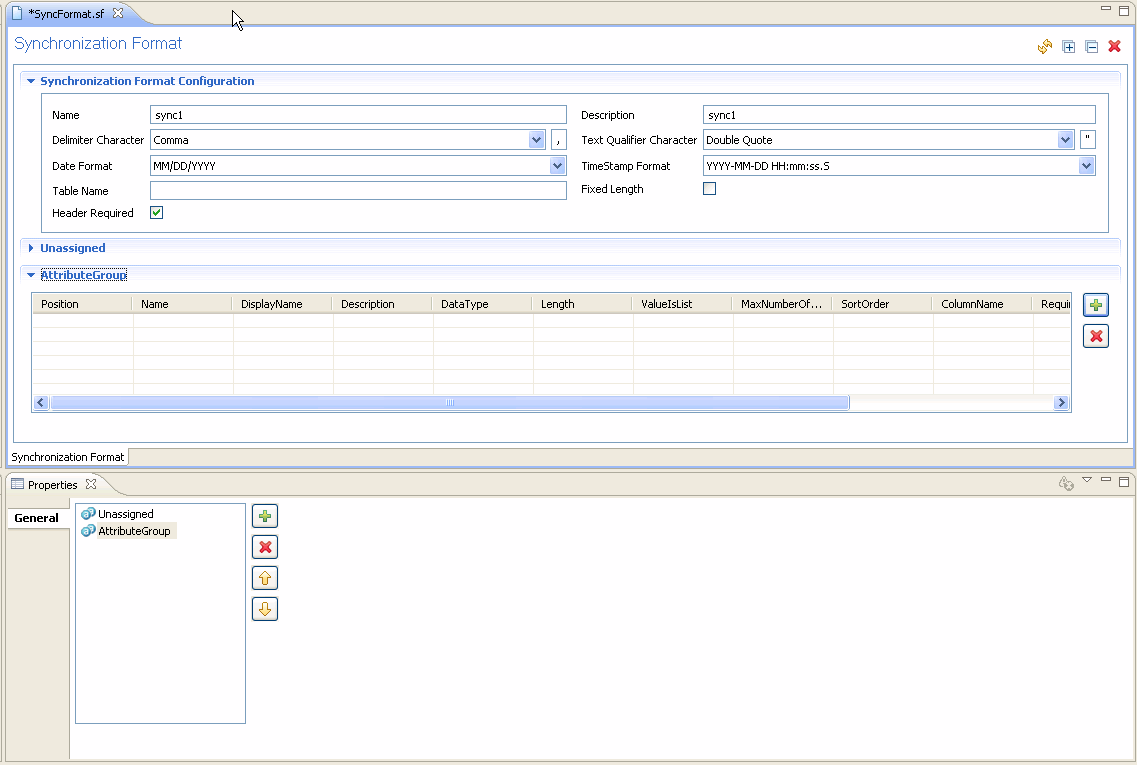
Task: Open the TimeStamp Format dropdown
Action: (x=1086, y=166)
